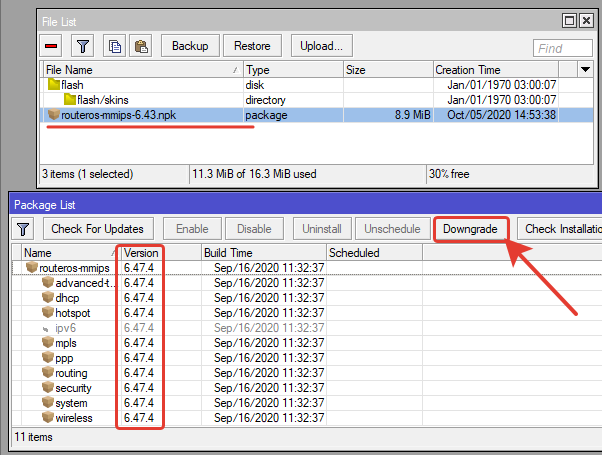Sort packages by Build Time header
The width and height of the screenshot is (602, 455).
(264, 253)
